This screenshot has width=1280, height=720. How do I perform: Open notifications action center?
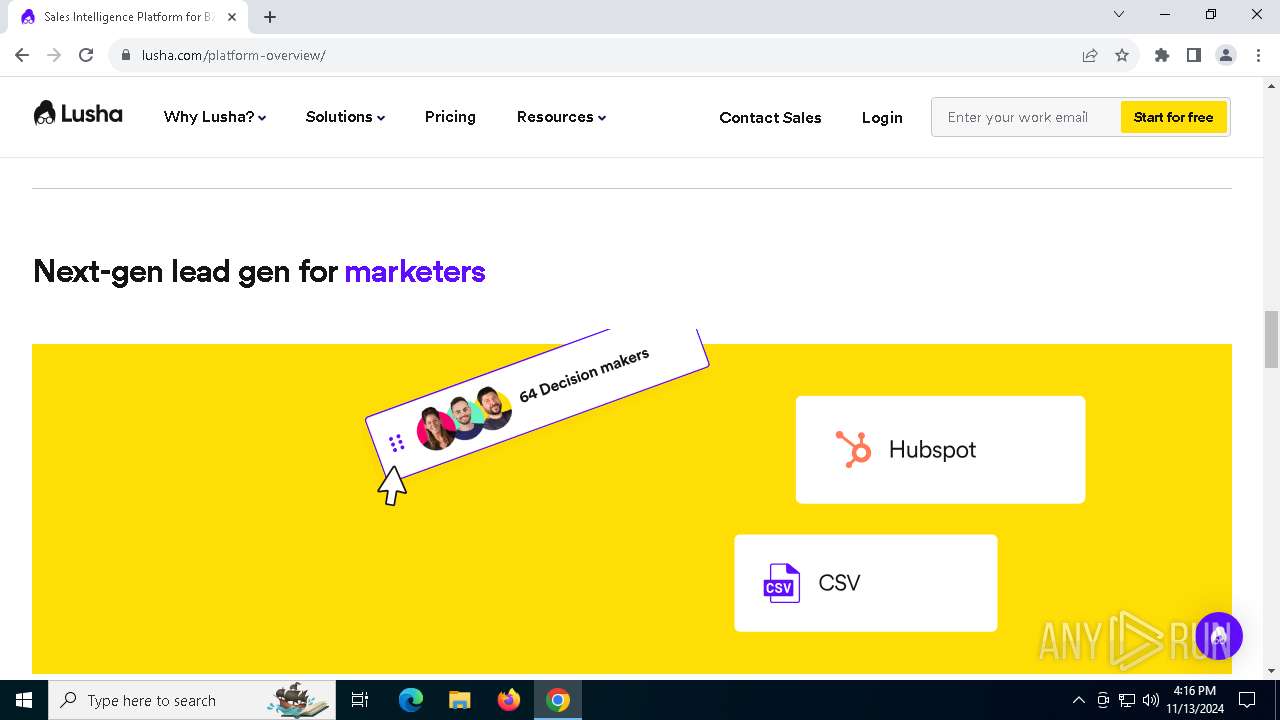click(x=1247, y=700)
